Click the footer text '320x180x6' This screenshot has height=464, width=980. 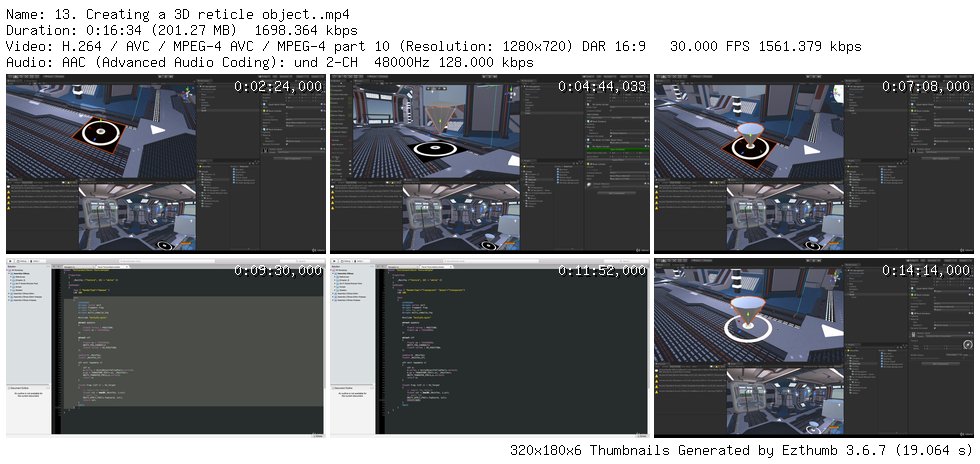pos(546,450)
